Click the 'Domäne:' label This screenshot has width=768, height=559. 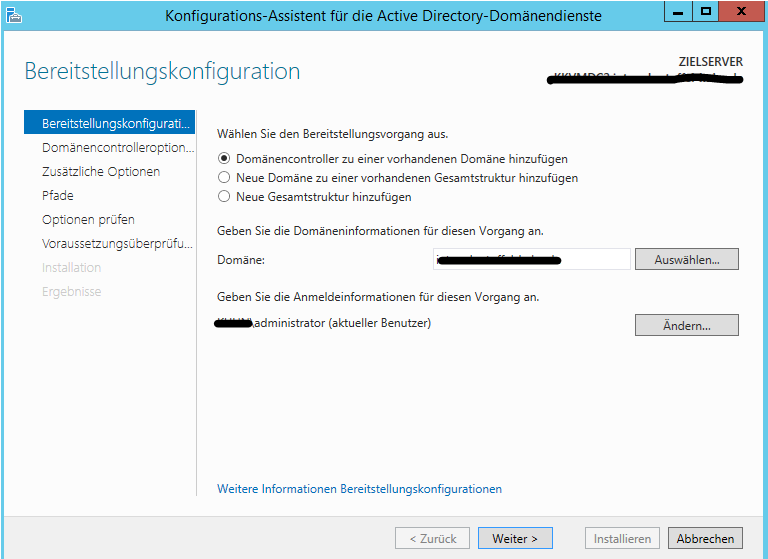coord(241,260)
